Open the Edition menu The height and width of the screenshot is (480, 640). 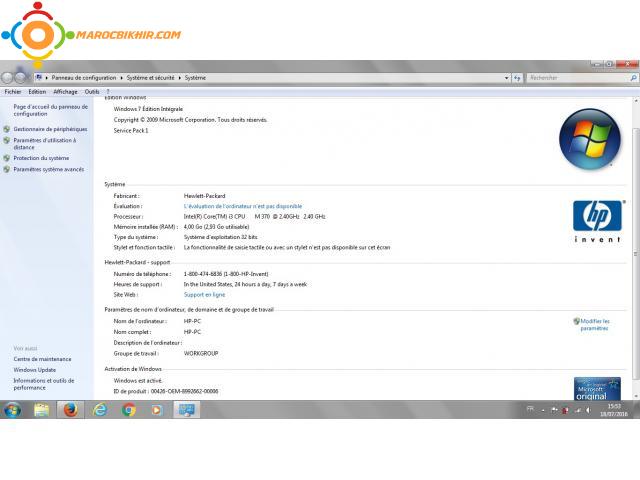pyautogui.click(x=37, y=92)
